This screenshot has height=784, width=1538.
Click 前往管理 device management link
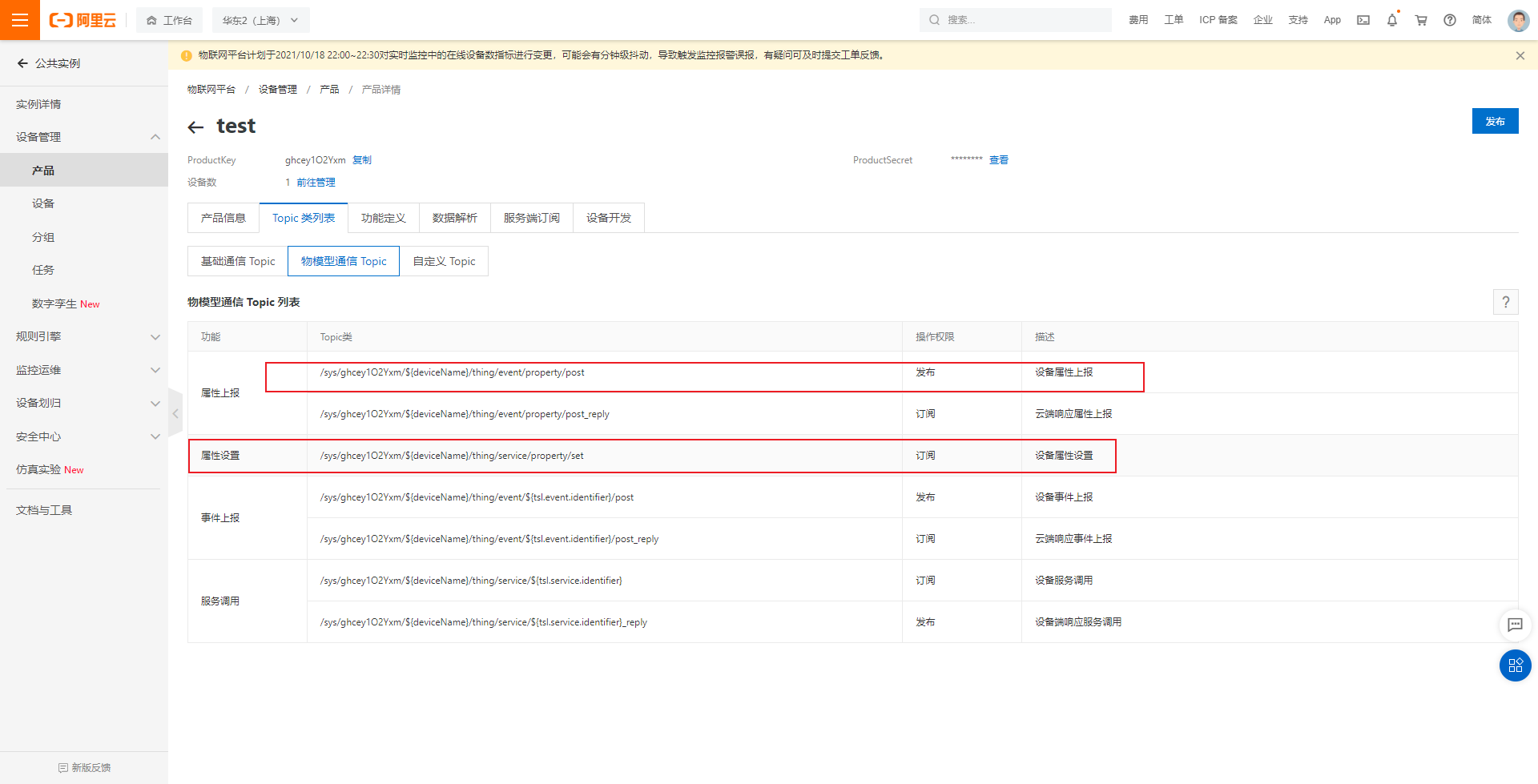click(316, 183)
